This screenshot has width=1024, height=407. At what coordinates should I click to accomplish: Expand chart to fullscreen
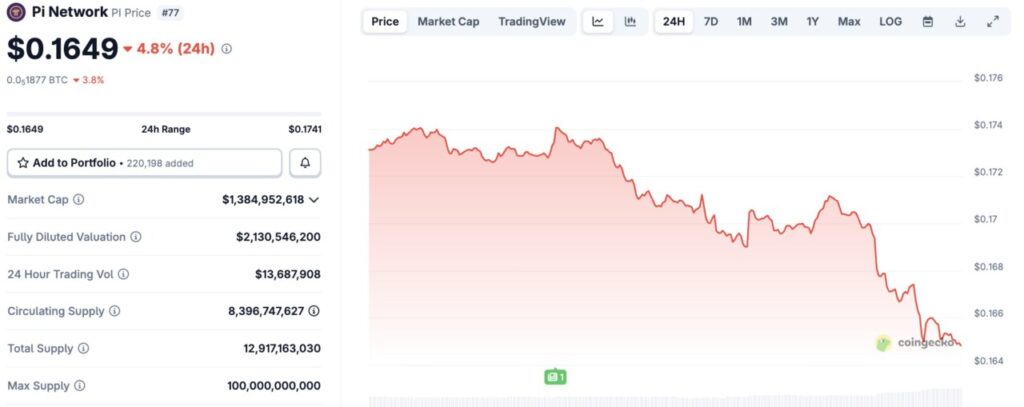[992, 22]
